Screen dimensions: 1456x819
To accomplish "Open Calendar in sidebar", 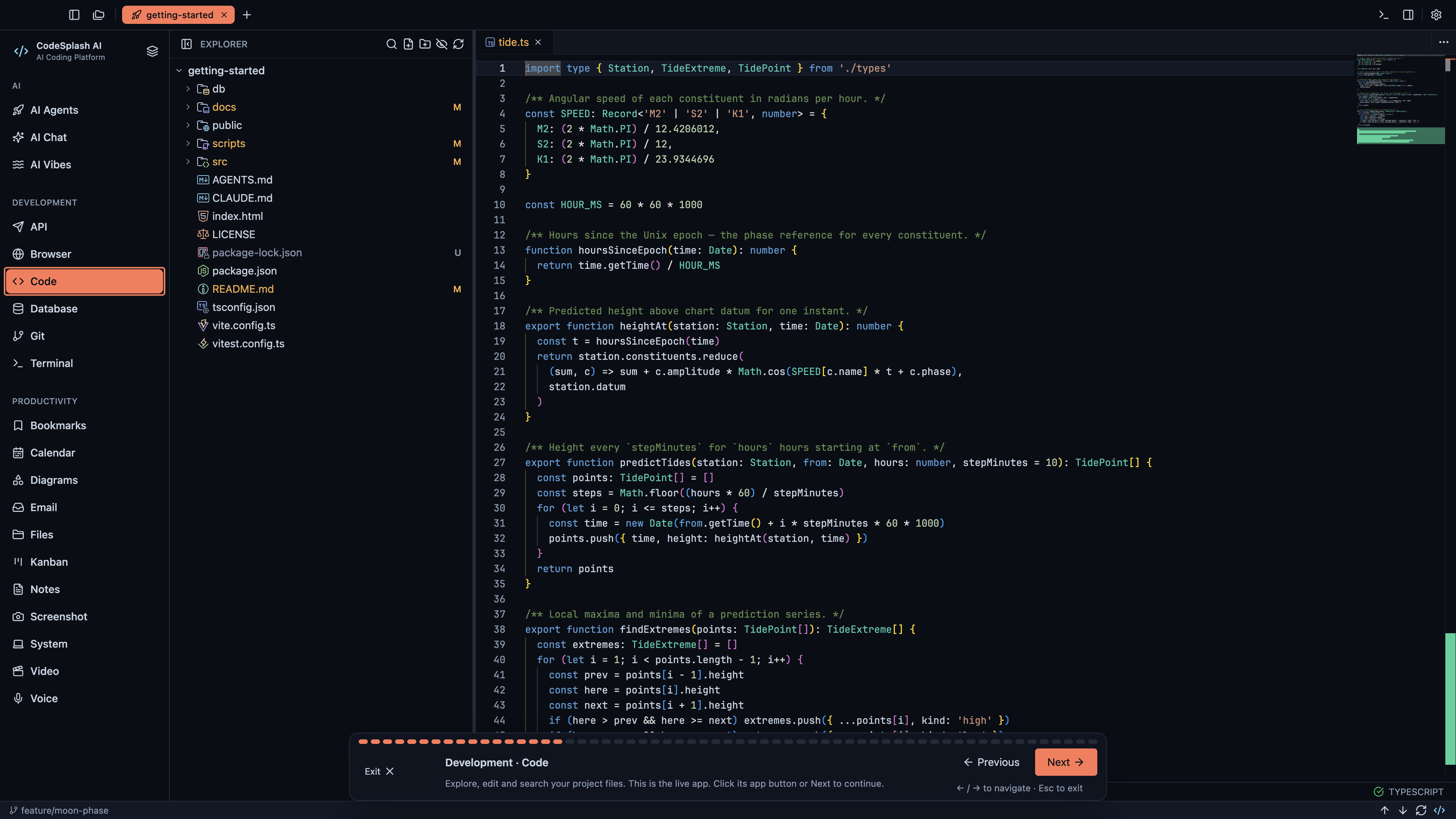I will point(85,453).
